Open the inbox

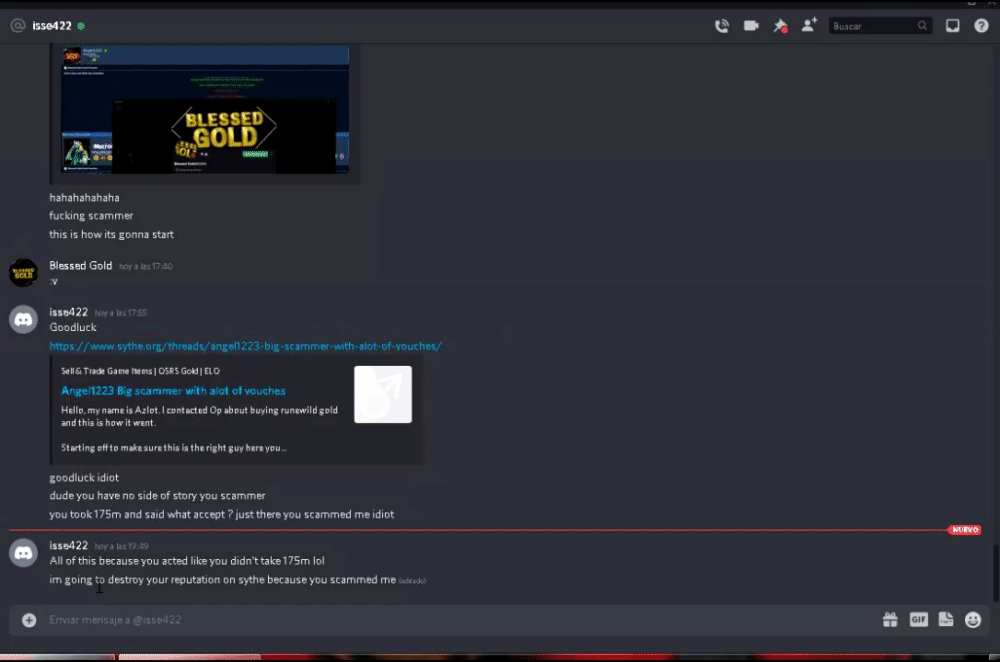click(952, 26)
